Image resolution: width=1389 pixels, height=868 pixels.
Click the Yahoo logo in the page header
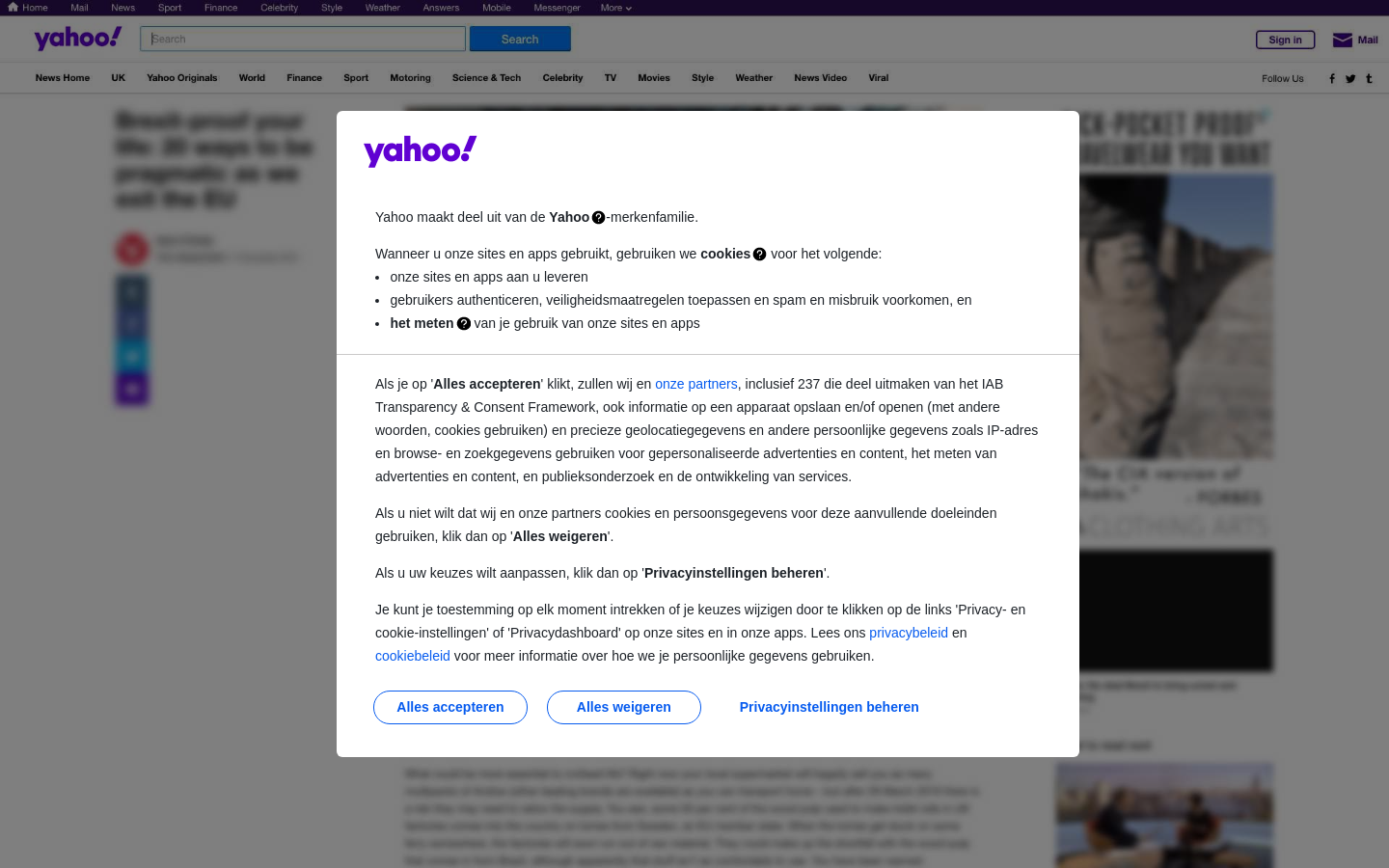click(x=78, y=39)
